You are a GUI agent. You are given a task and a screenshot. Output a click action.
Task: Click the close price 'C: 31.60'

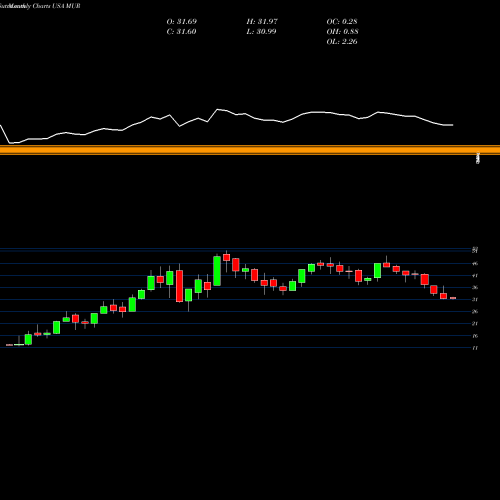tap(181, 32)
